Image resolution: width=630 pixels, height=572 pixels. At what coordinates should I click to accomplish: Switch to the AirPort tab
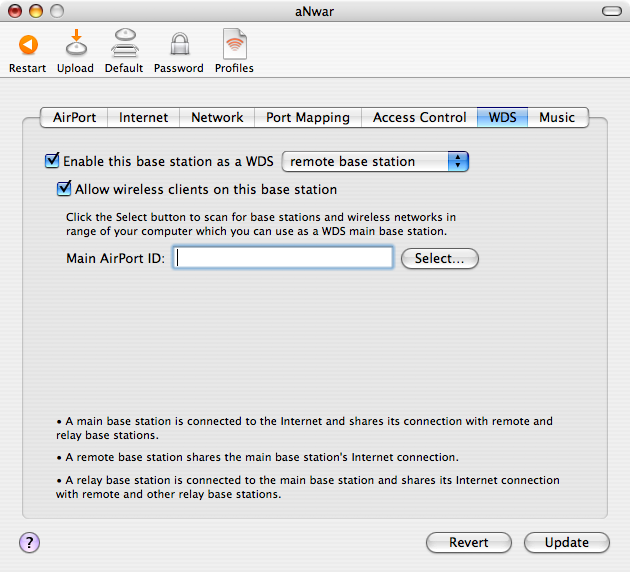(x=74, y=117)
